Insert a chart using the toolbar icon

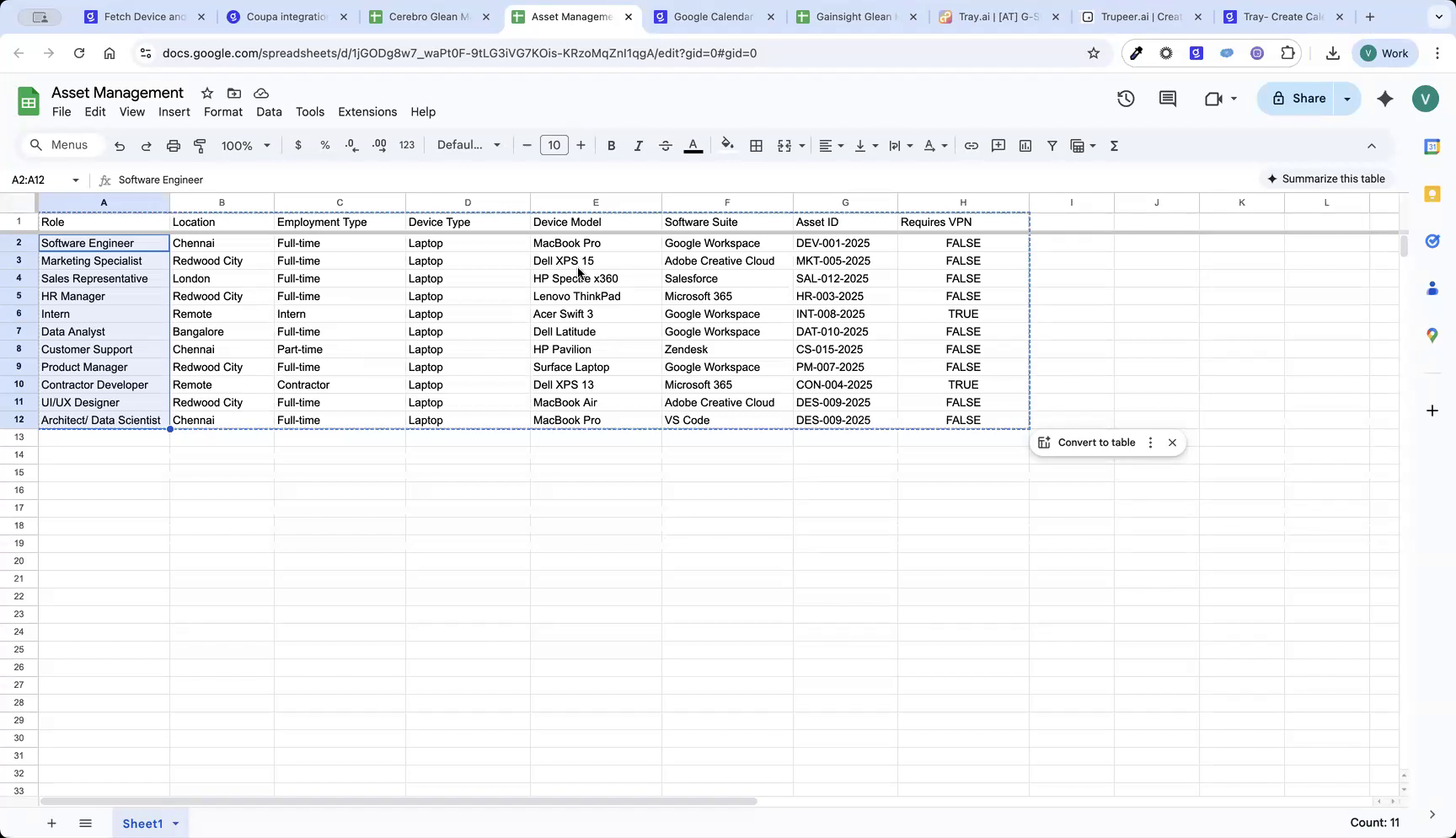coord(1025,145)
